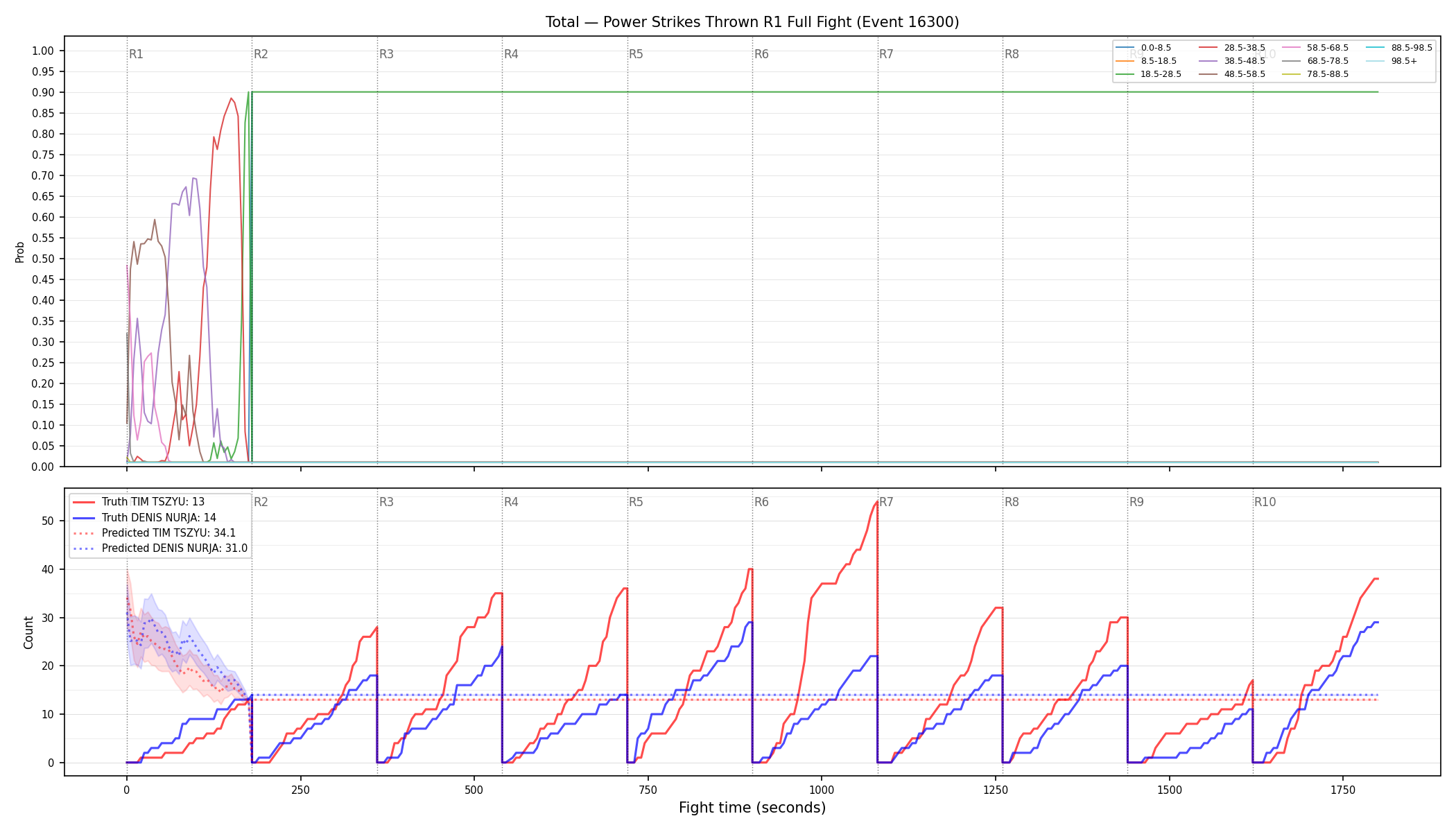Click the 'Count' y-axis label
The image size is (1456, 832).
point(28,632)
